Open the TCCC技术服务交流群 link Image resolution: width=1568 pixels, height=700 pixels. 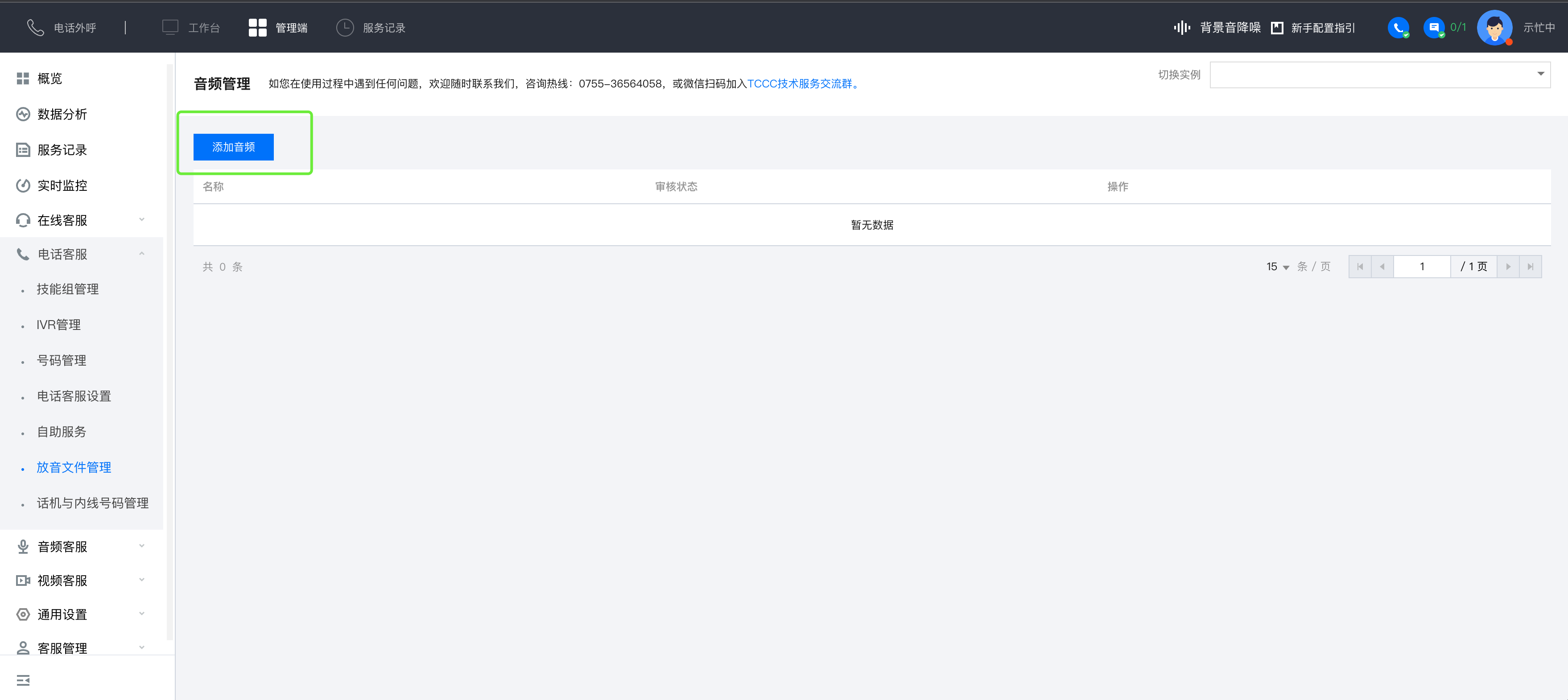801,84
